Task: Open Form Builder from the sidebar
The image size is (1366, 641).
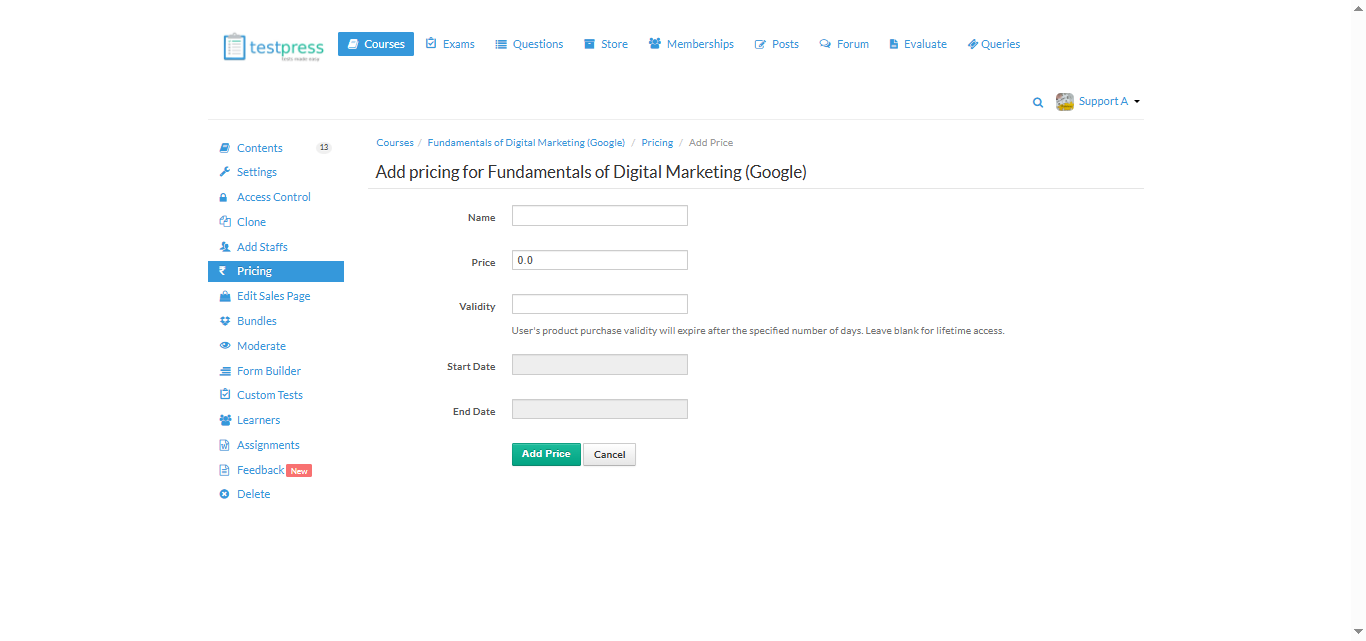Action: [x=269, y=371]
